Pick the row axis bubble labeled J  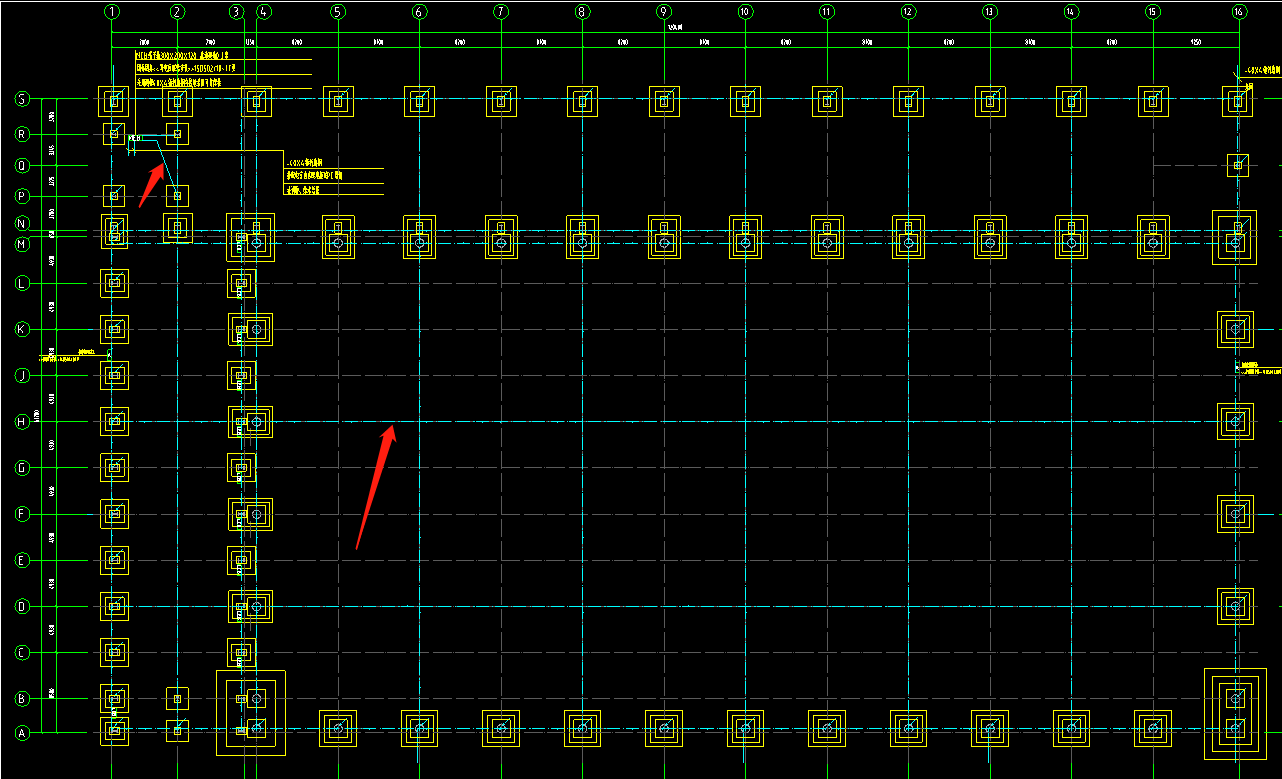pos(21,376)
